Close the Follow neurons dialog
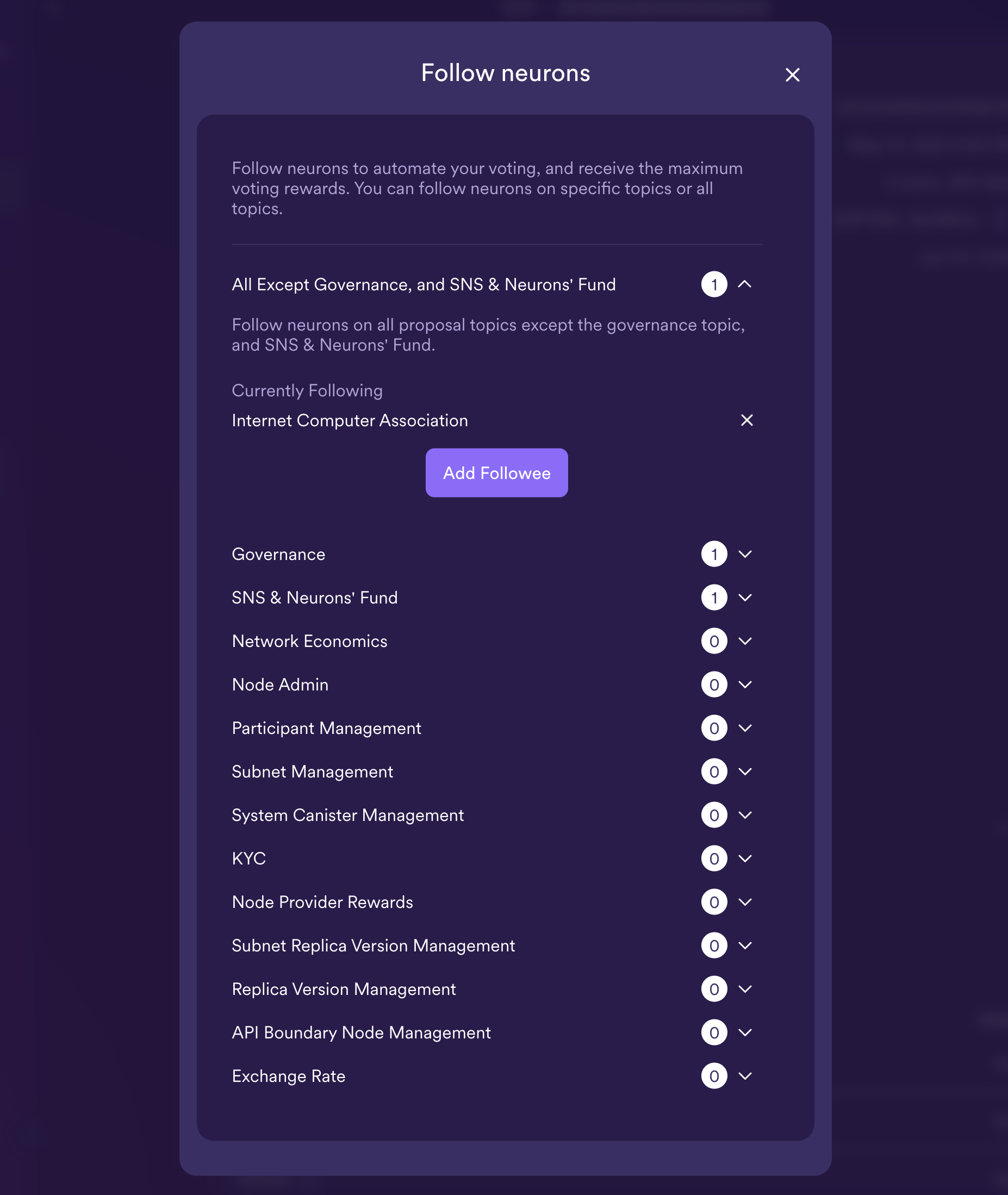 tap(793, 75)
